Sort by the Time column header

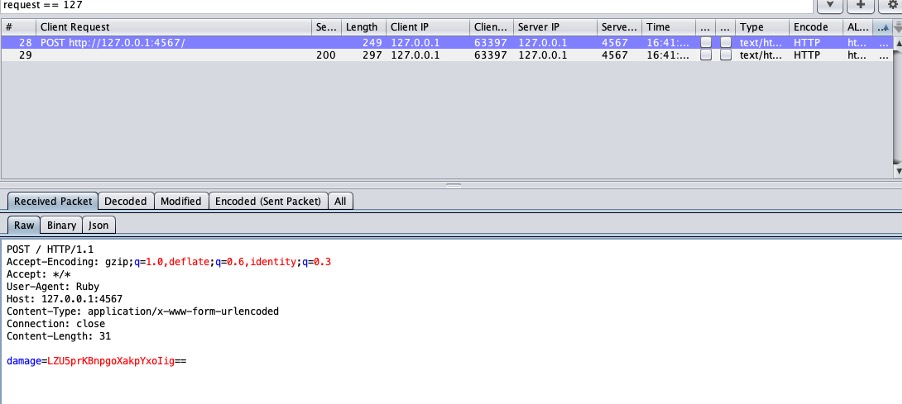[x=668, y=27]
